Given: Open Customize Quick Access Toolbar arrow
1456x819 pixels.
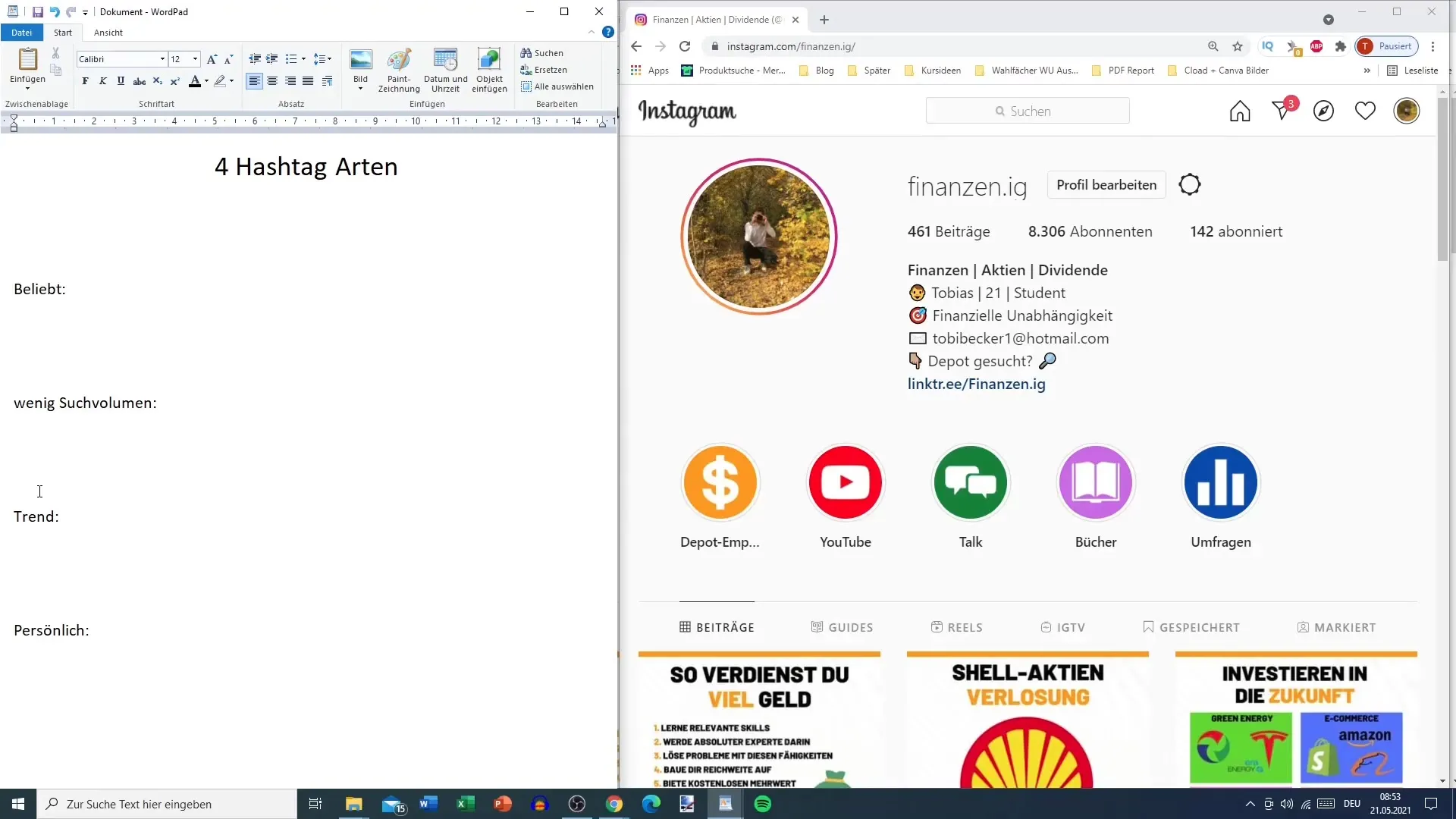Looking at the screenshot, I should point(85,13).
